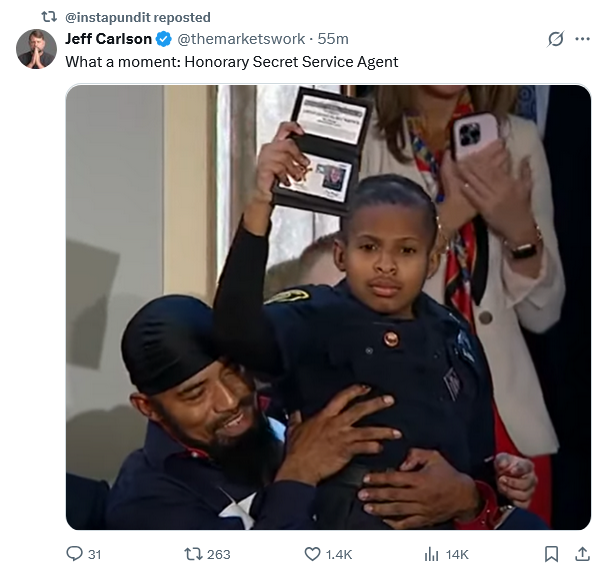The height and width of the screenshot is (576, 609).
Task: Click Jeff Carlson's profile avatar
Action: (36, 49)
